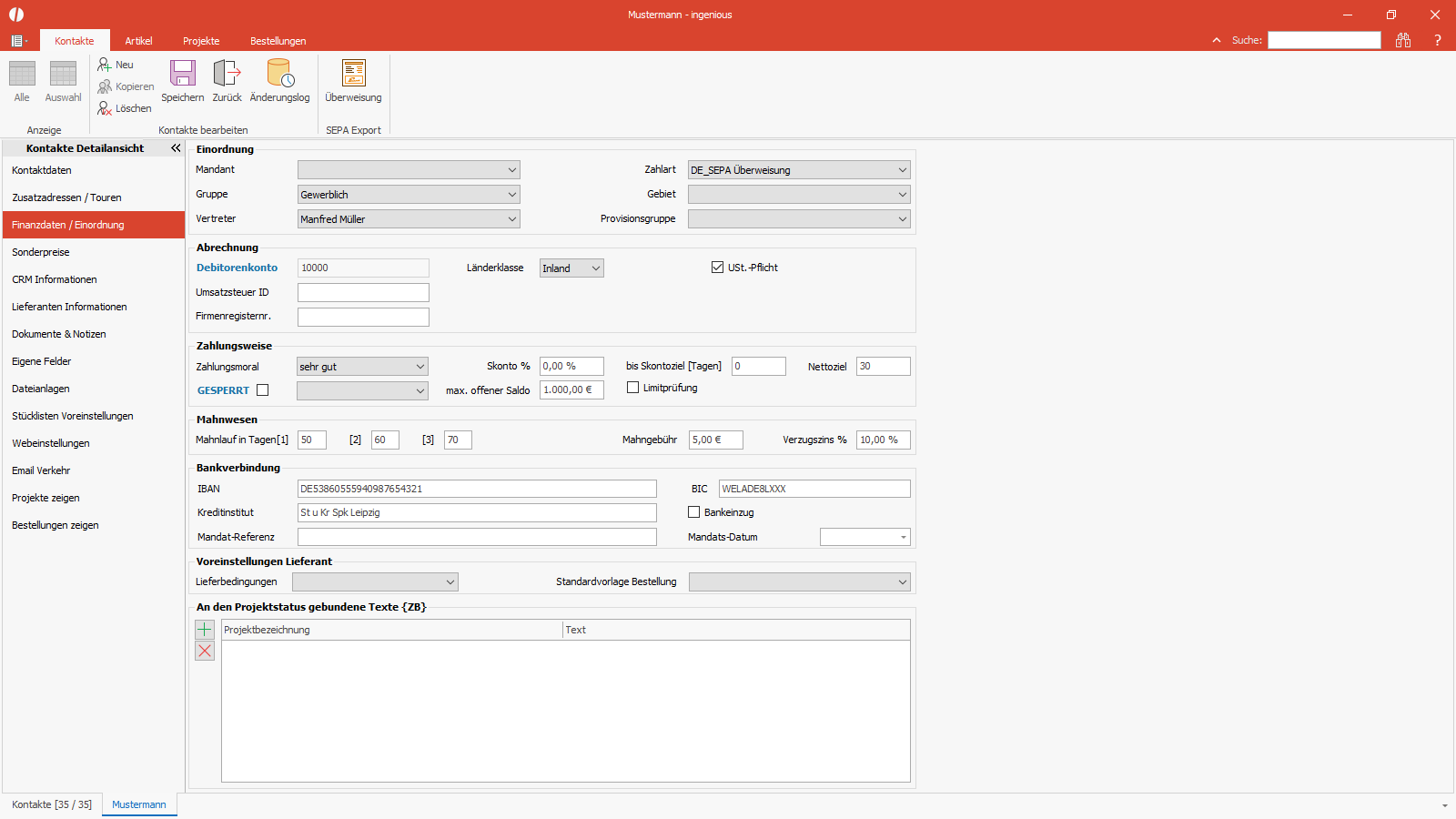This screenshot has height=819, width=1456.
Task: Click the binoculars search icon
Action: [x=1403, y=40]
